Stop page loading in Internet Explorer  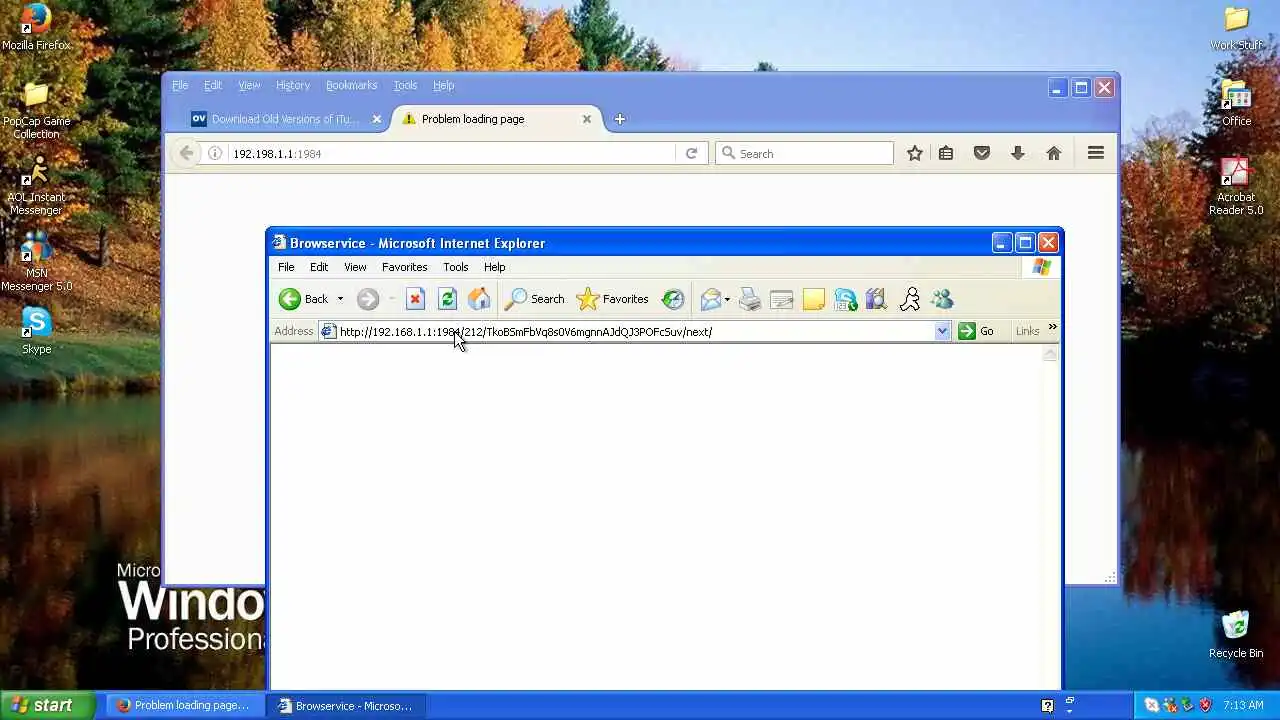pyautogui.click(x=415, y=299)
